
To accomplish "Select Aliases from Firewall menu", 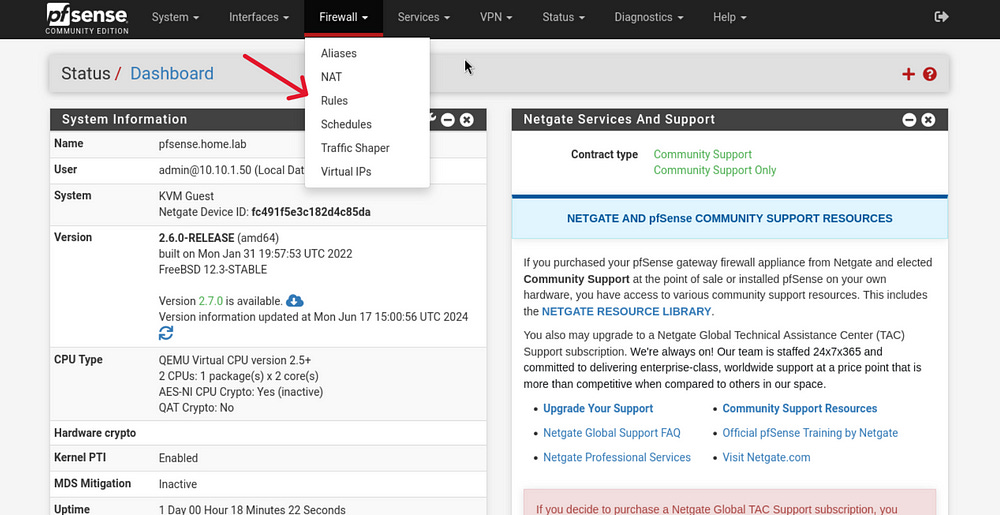I will [367, 54].
